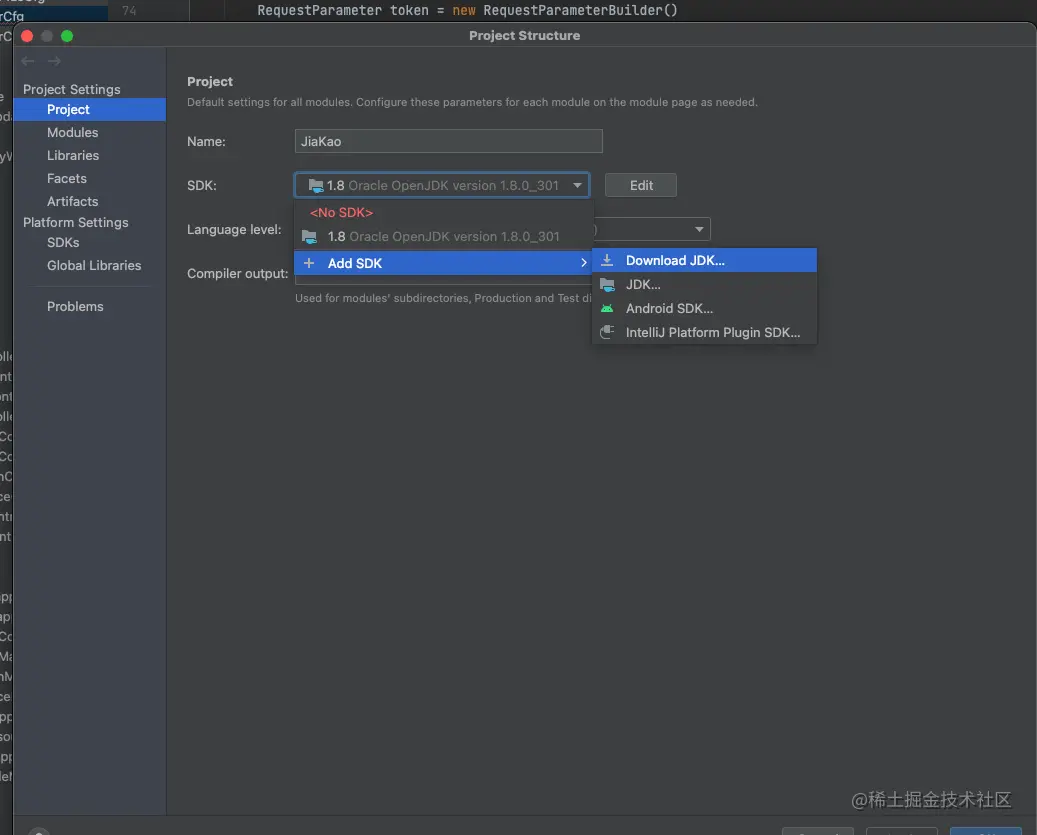Open the Modules settings page

[x=73, y=132]
